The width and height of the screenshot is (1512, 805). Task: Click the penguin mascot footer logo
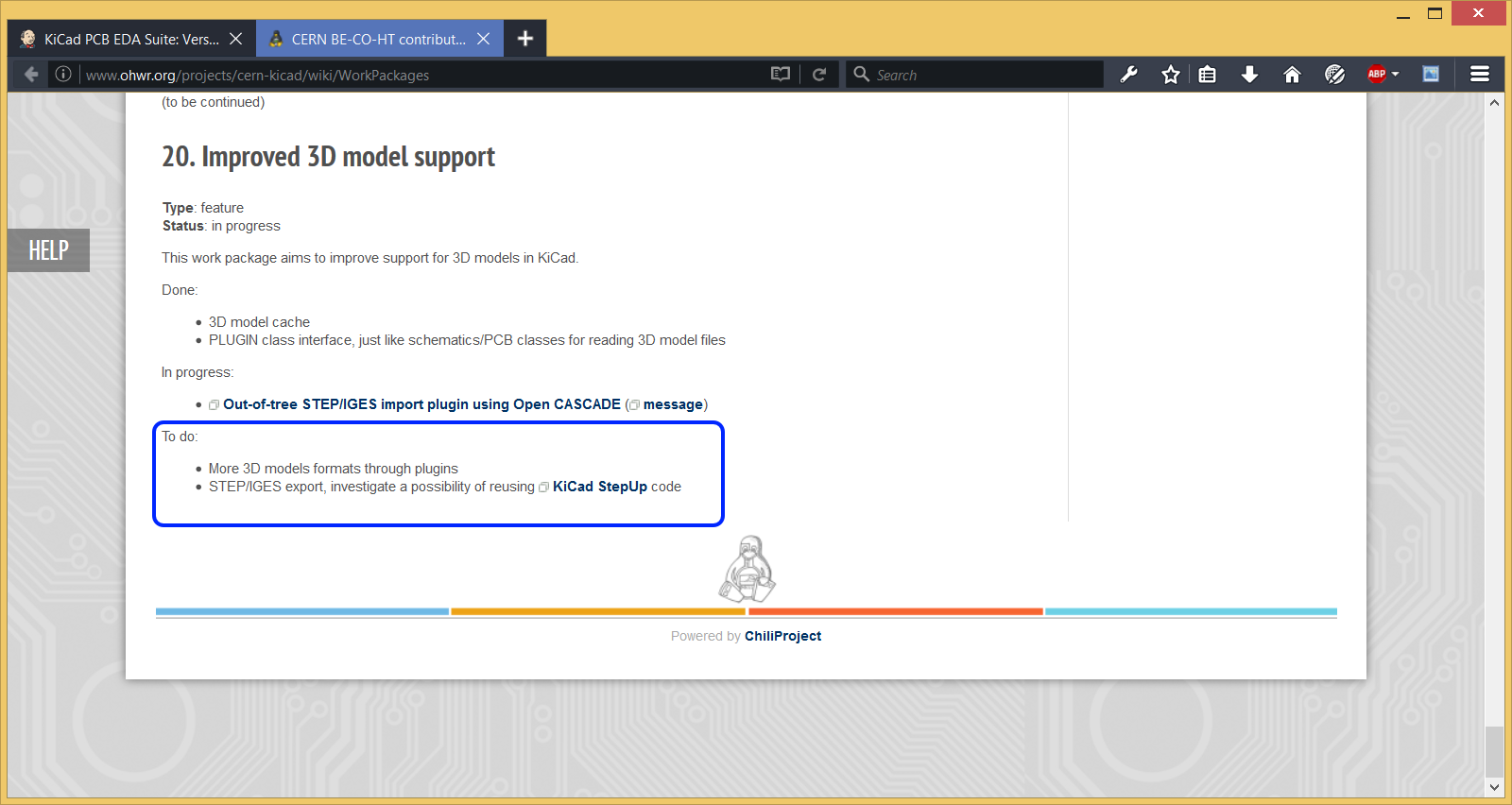(748, 569)
